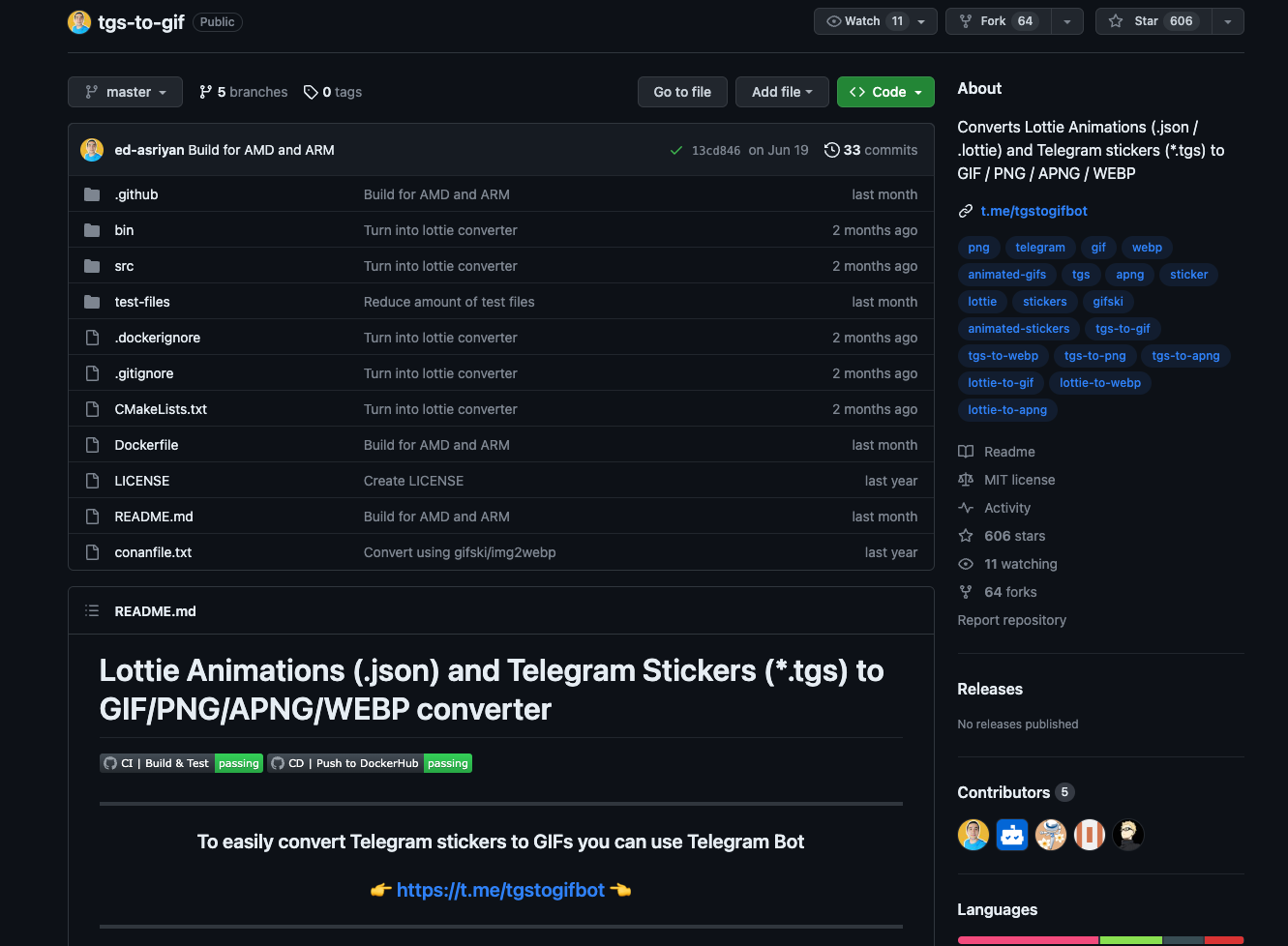Open the README.md file row

coord(501,517)
